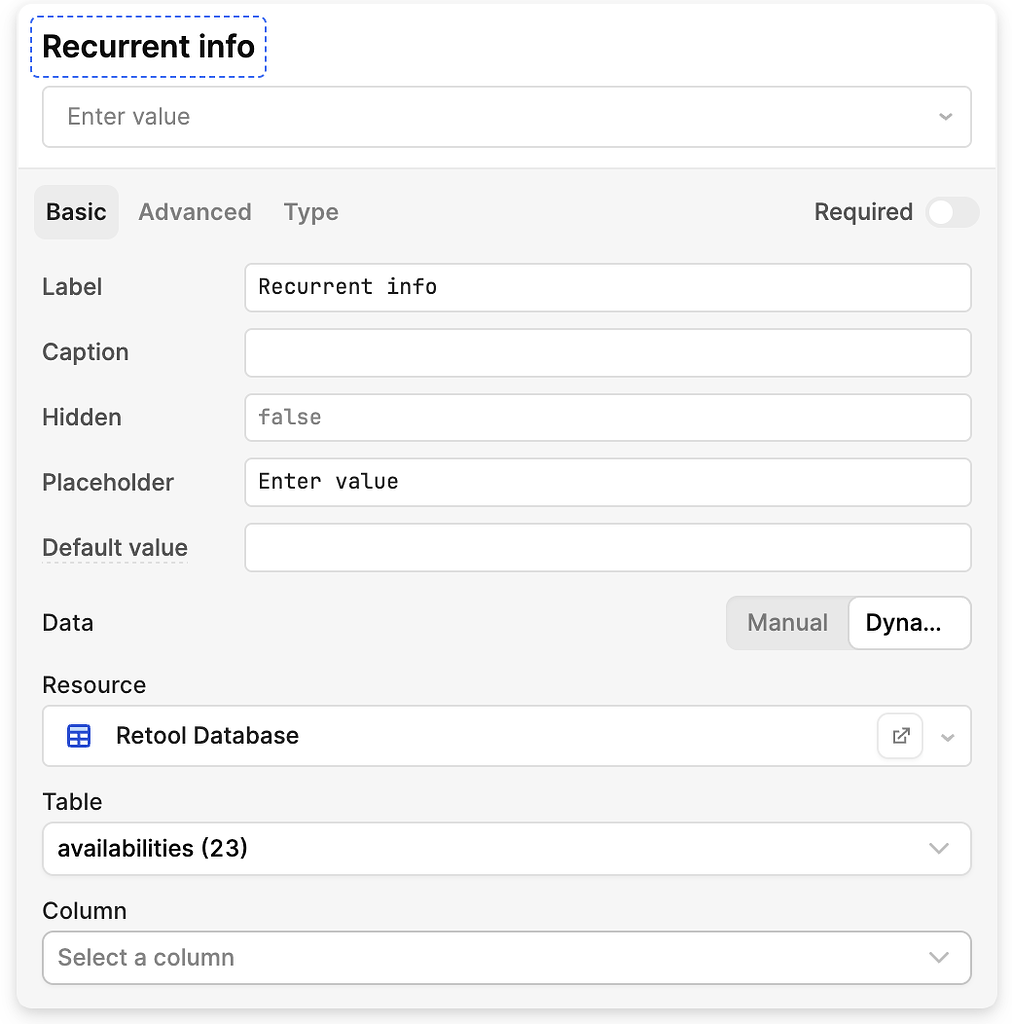Image resolution: width=1012 pixels, height=1024 pixels.
Task: Click the Retool Database resource icon
Action: 78,736
